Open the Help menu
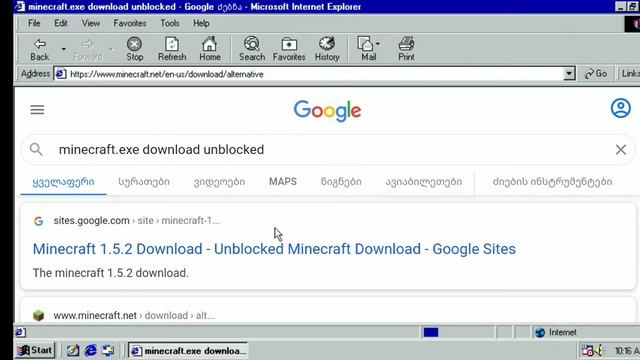Image resolution: width=640 pixels, height=360 pixels. [x=201, y=23]
